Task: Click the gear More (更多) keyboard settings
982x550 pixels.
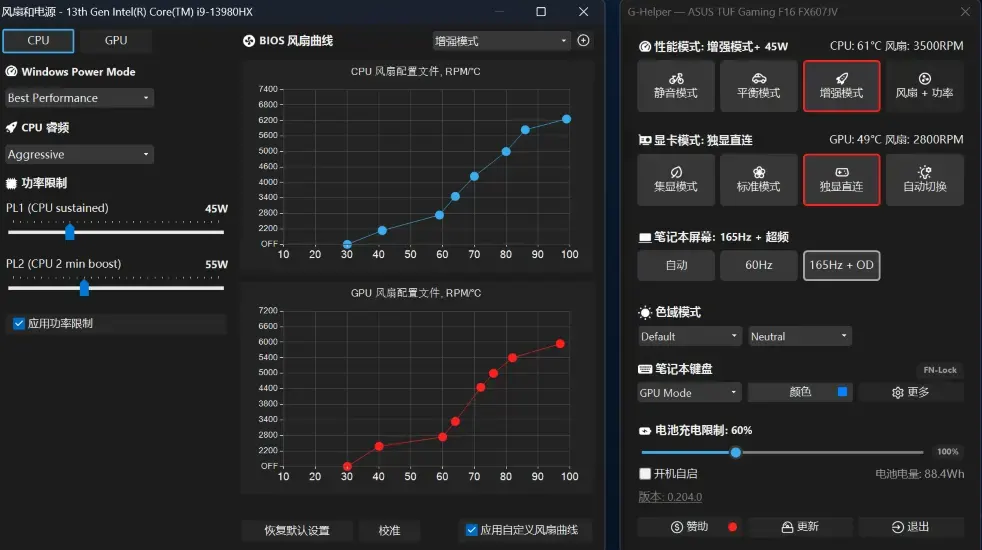Action: click(911, 392)
